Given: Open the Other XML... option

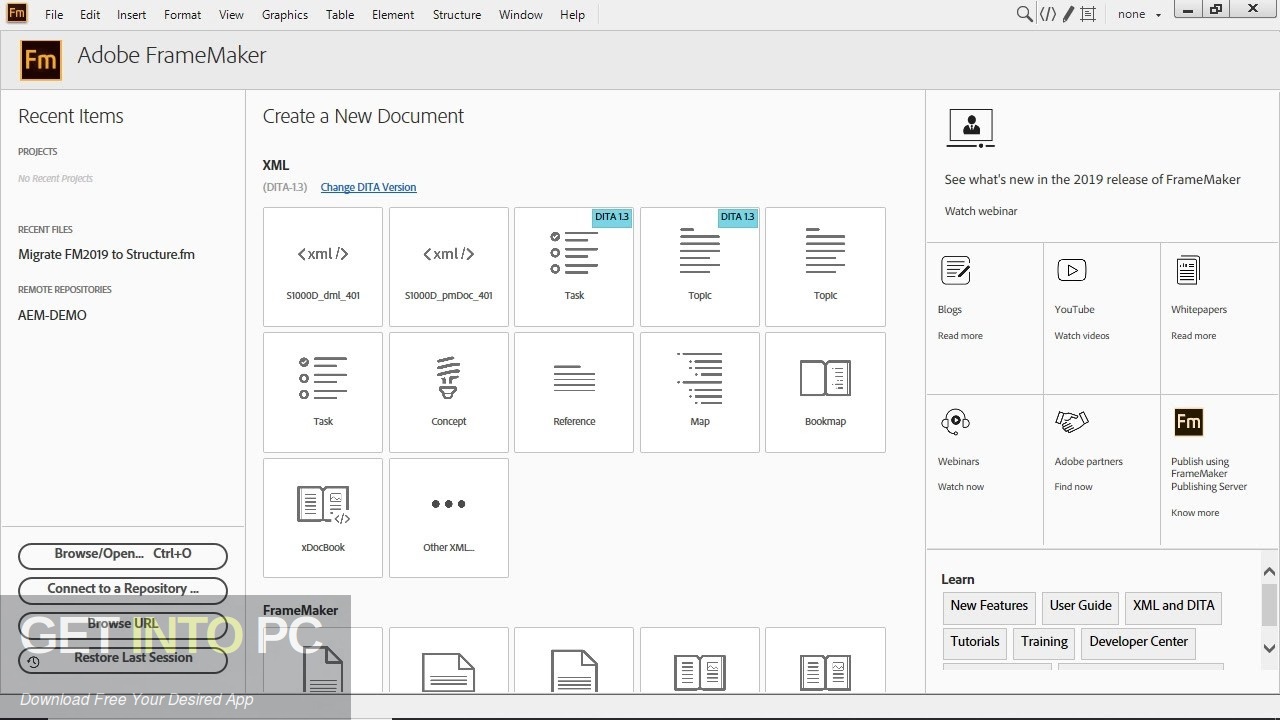Looking at the screenshot, I should tap(449, 518).
